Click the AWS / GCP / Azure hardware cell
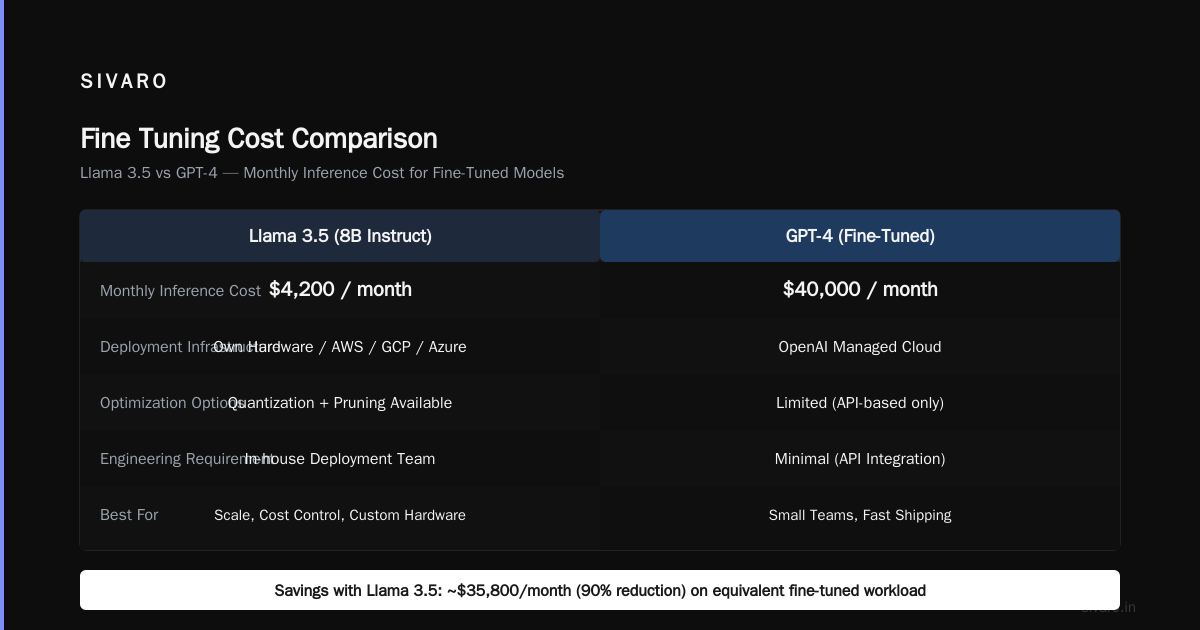The image size is (1200, 630). pyautogui.click(x=340, y=347)
